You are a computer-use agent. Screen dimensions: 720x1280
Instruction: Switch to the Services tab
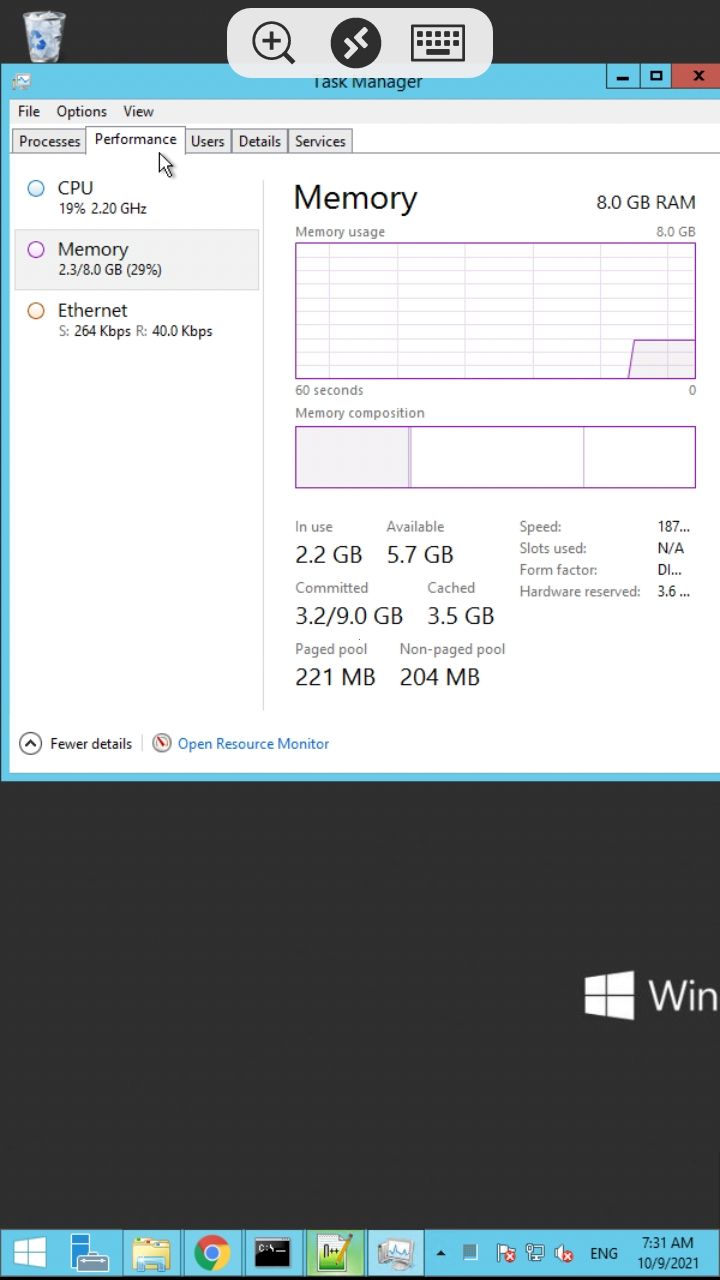coord(320,141)
